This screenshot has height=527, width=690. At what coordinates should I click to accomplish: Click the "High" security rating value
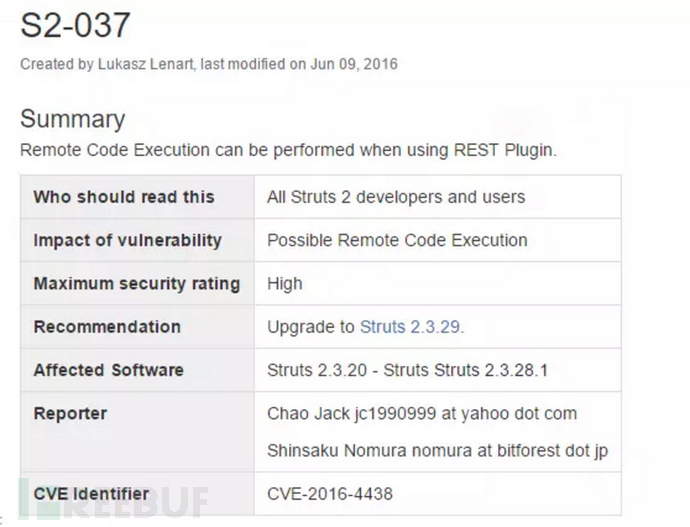285,284
